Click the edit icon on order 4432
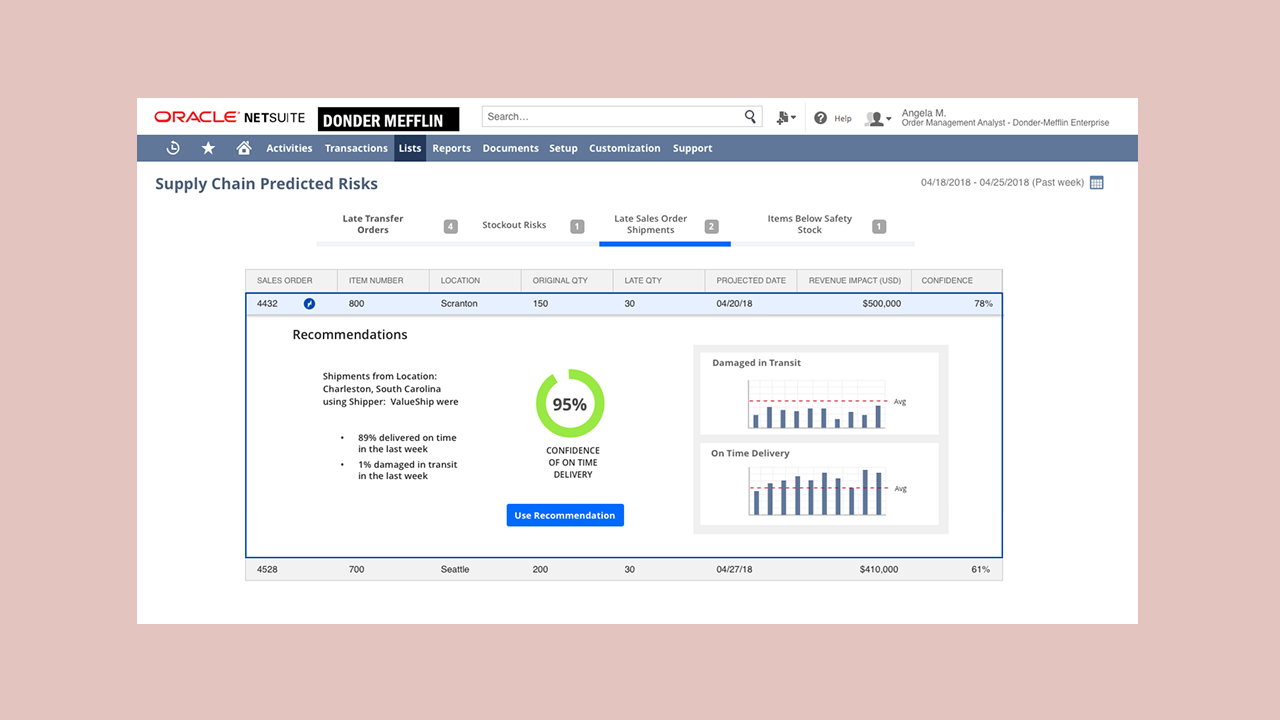1280x720 pixels. 309,304
